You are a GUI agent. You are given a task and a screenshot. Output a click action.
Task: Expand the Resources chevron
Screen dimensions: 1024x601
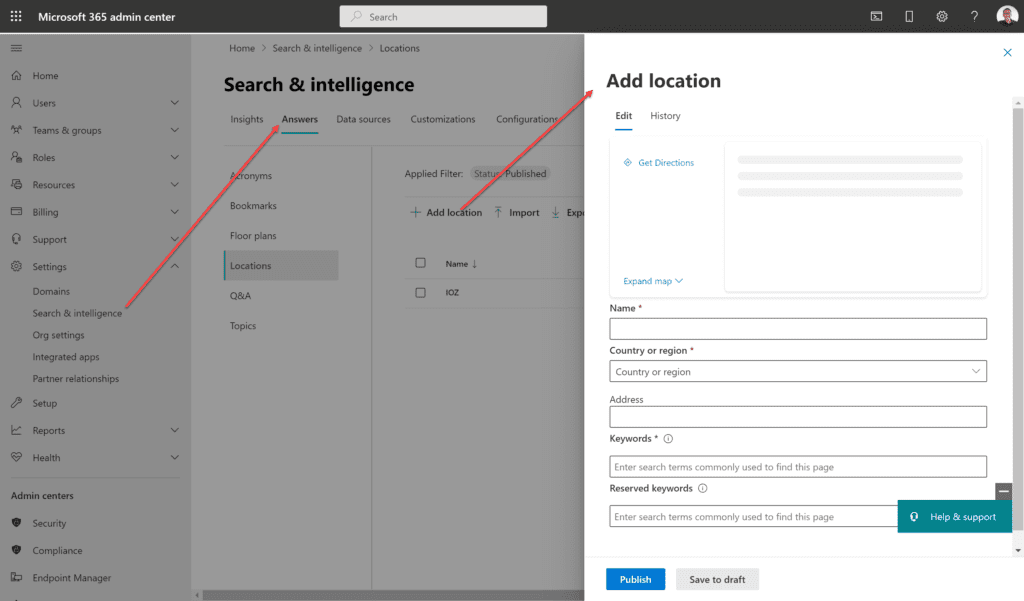(x=174, y=185)
